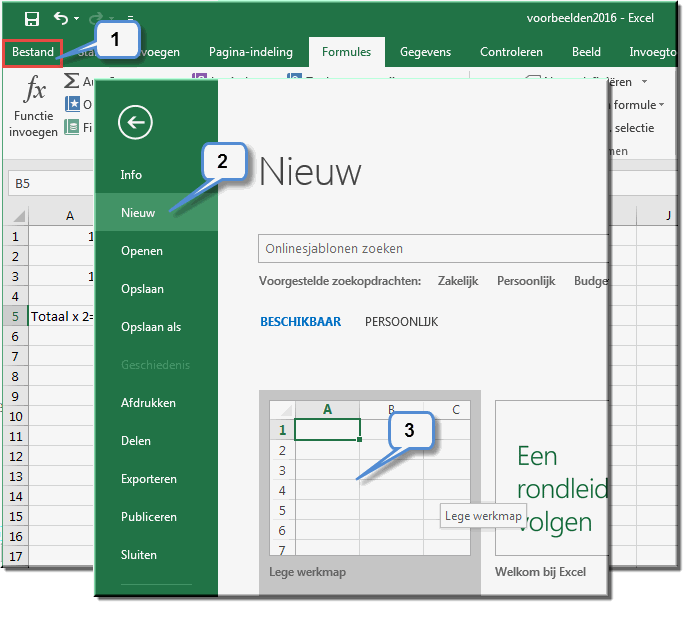Switch to the Pagina-indeling tab
The height and width of the screenshot is (618, 686).
click(251, 52)
